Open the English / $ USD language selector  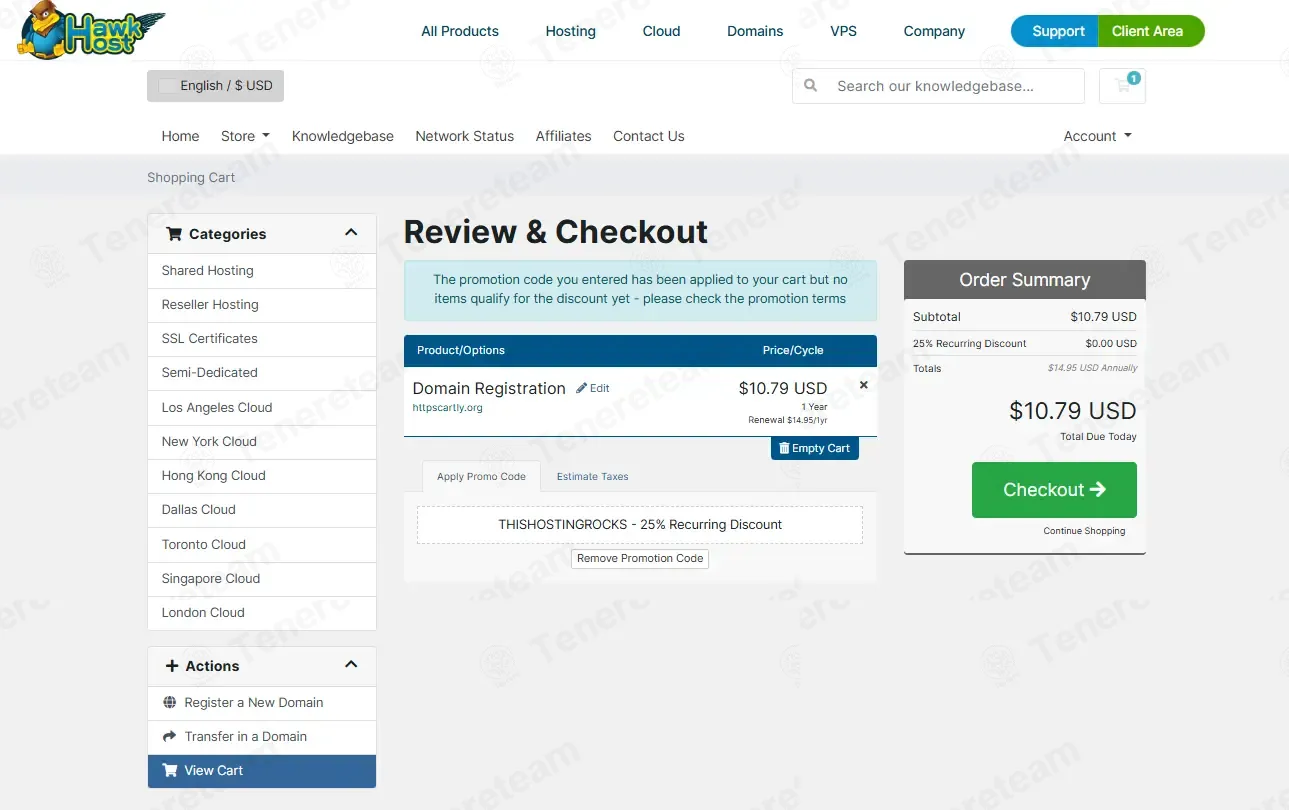215,86
